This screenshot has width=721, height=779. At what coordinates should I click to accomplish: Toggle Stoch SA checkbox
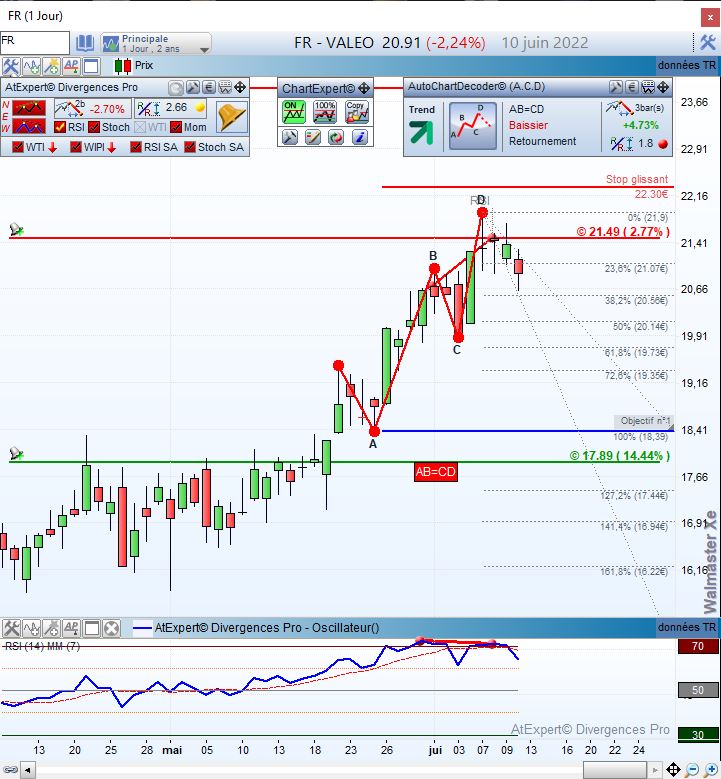point(190,147)
